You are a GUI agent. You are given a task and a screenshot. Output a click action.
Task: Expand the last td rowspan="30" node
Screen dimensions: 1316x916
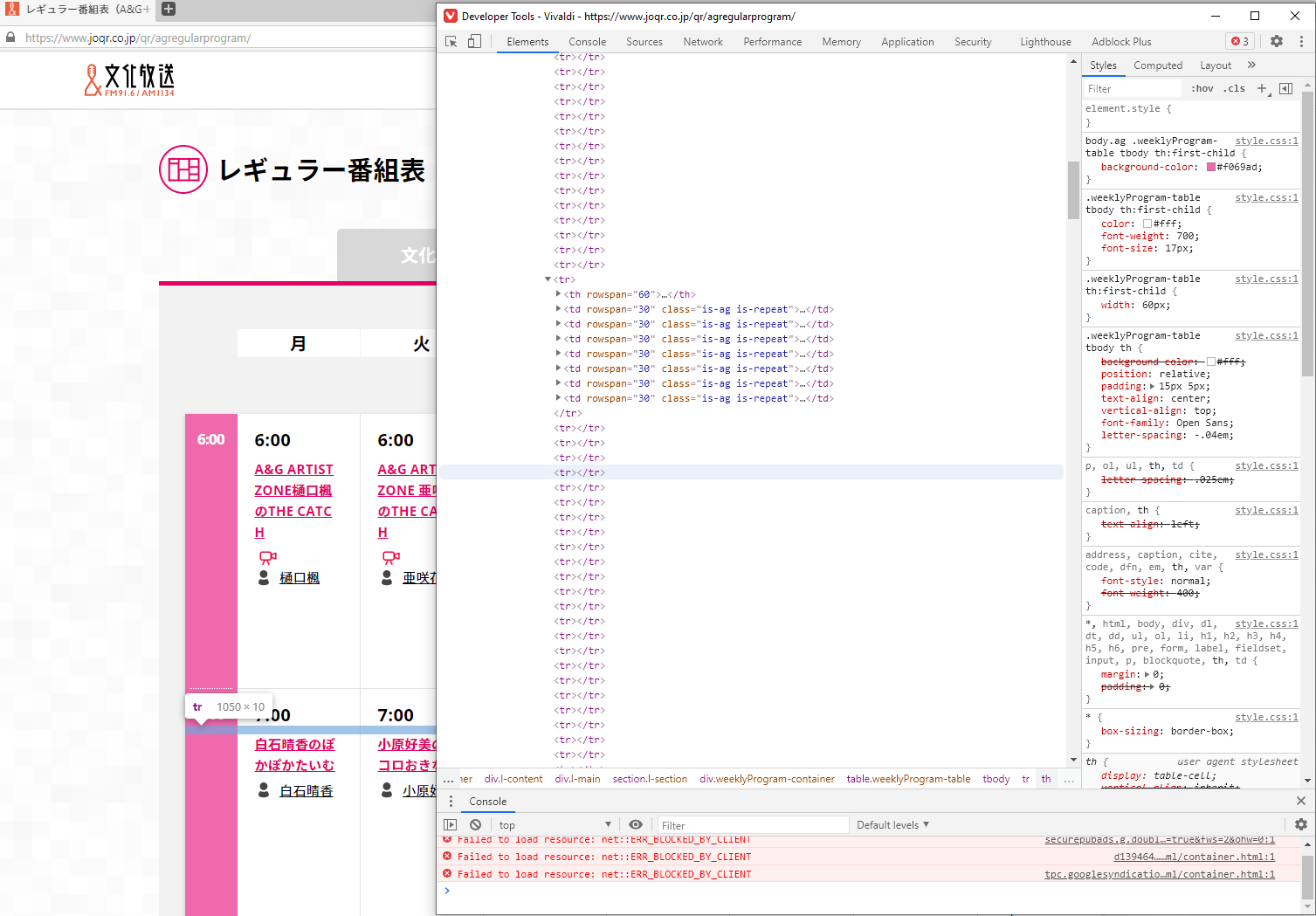pyautogui.click(x=558, y=398)
